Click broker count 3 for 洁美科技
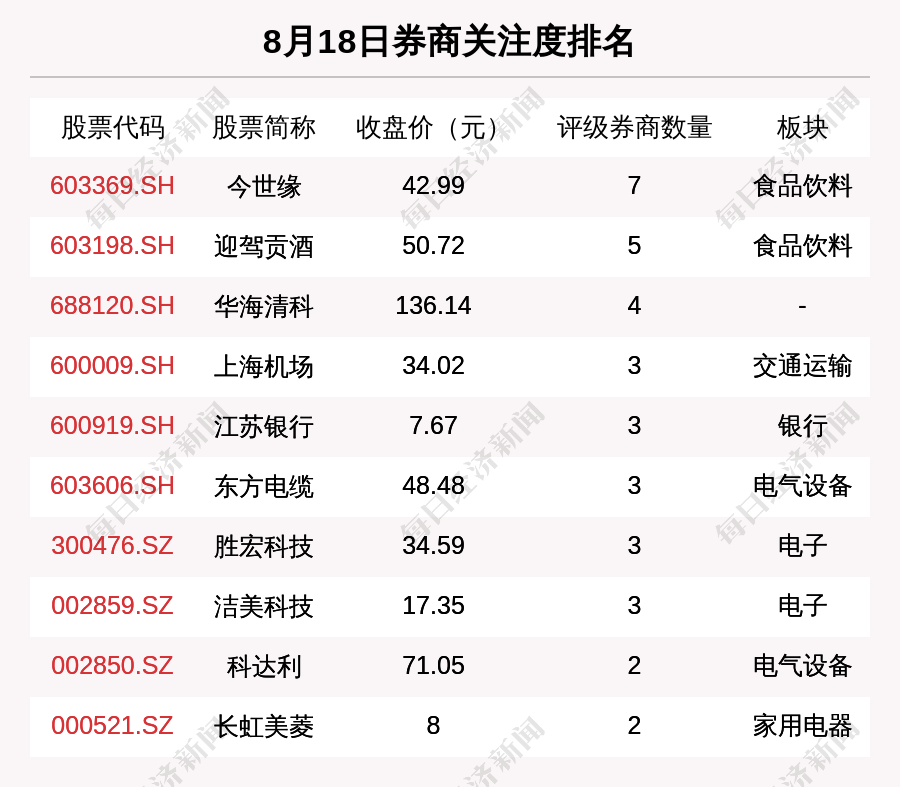 tap(634, 606)
